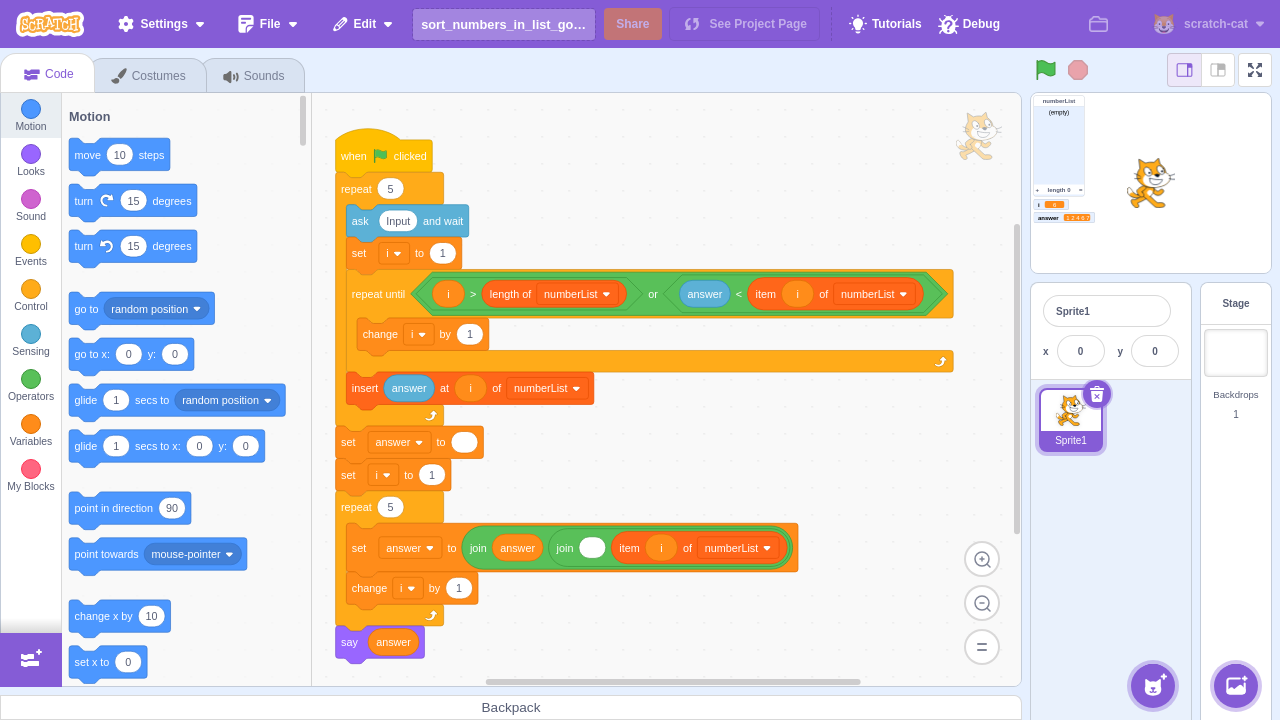Open the My Blocks category

click(x=31, y=476)
